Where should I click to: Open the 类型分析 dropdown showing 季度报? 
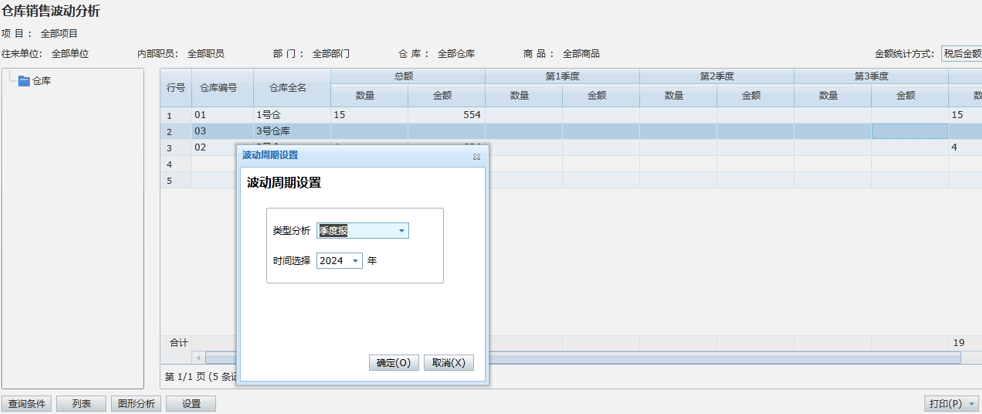pos(402,231)
